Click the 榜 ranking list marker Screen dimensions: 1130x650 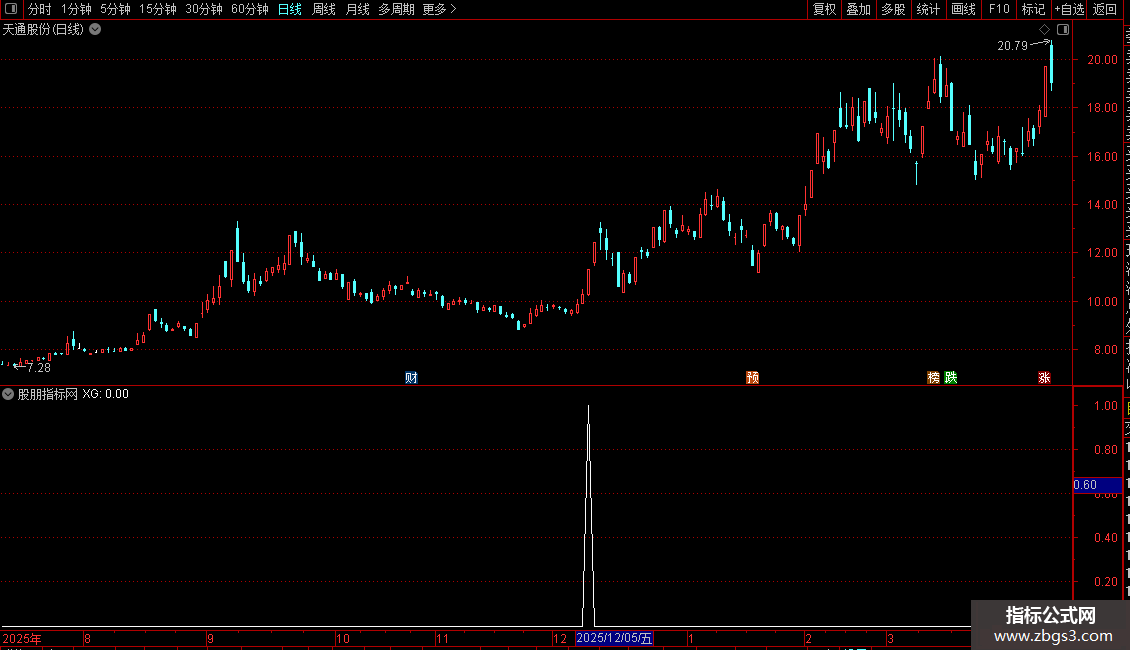click(x=933, y=378)
